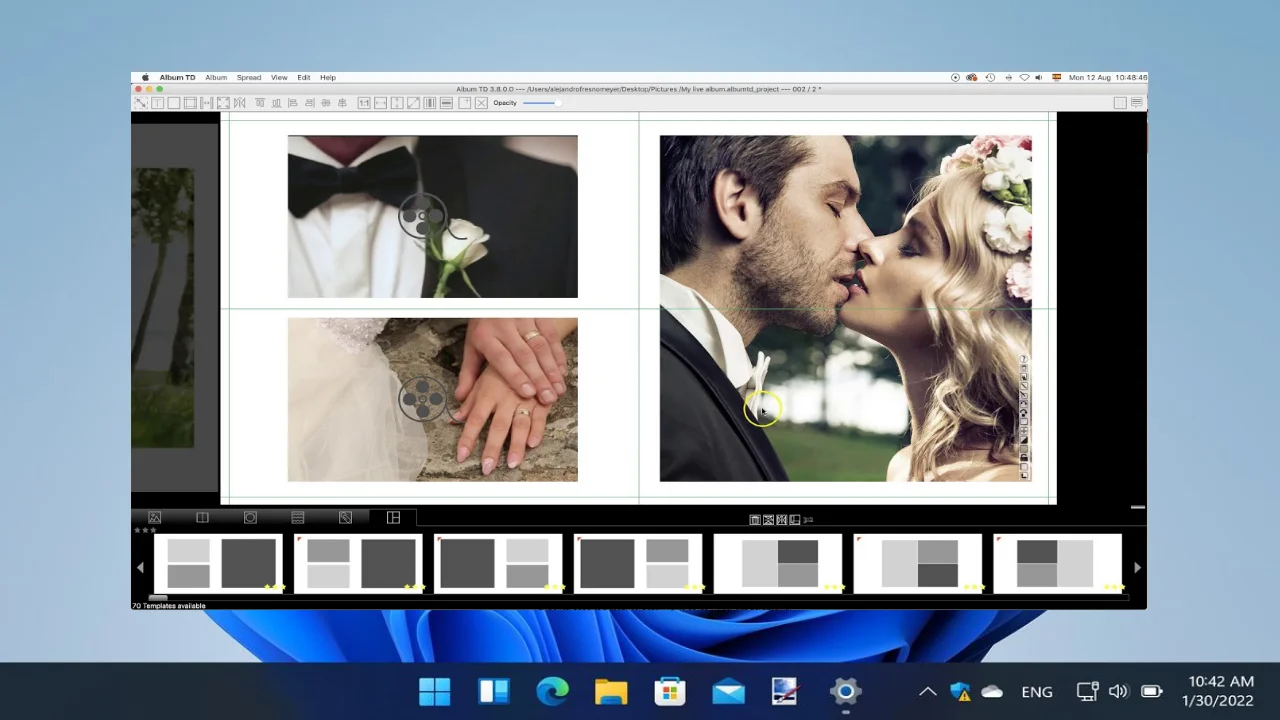
Task: Select the empty frame tool
Action: (x=174, y=103)
